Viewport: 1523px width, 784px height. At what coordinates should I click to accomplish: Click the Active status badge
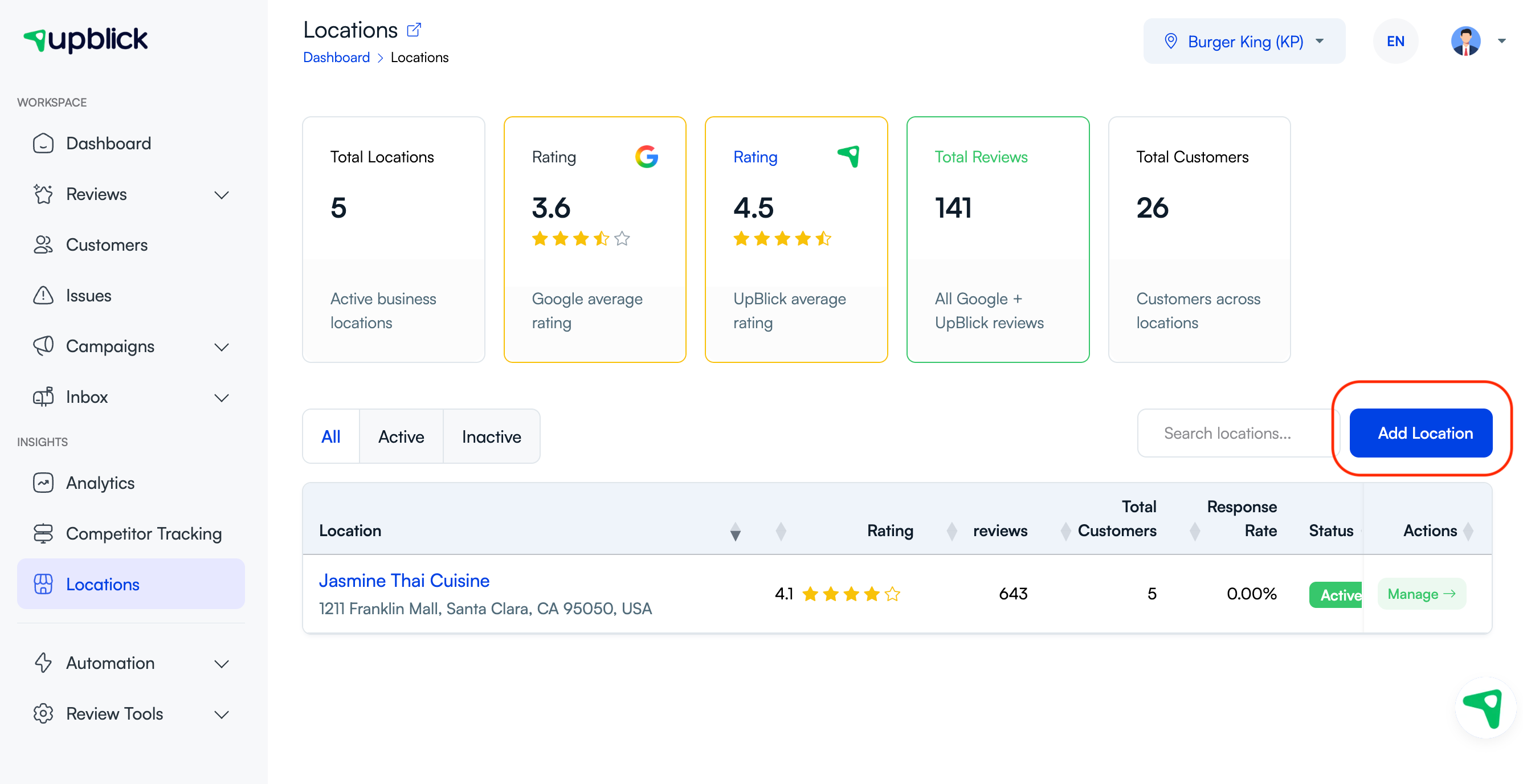pos(1336,595)
